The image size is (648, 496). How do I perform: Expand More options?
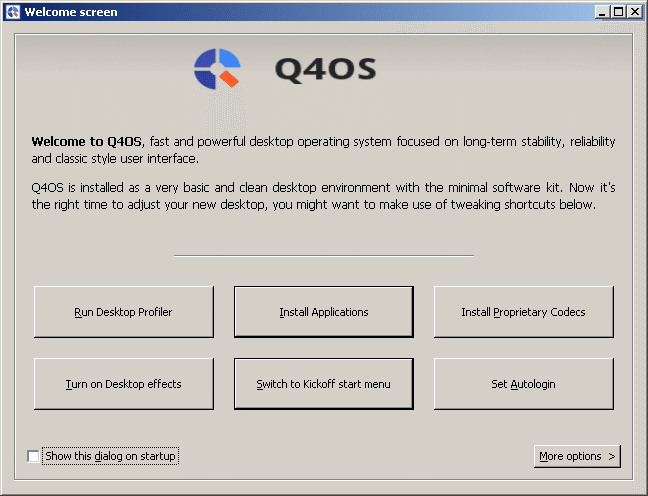tap(577, 456)
